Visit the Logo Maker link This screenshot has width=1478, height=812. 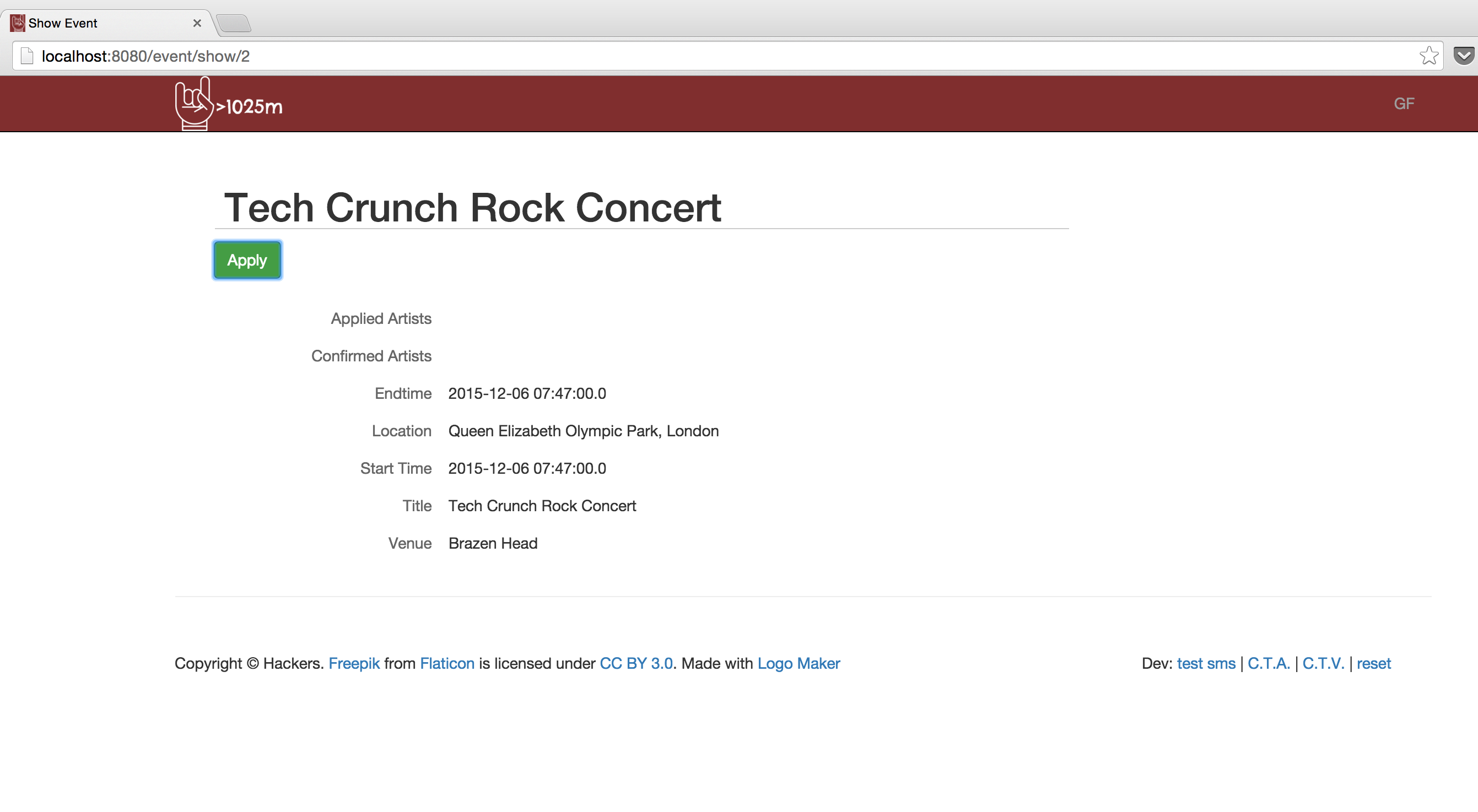[x=798, y=663]
